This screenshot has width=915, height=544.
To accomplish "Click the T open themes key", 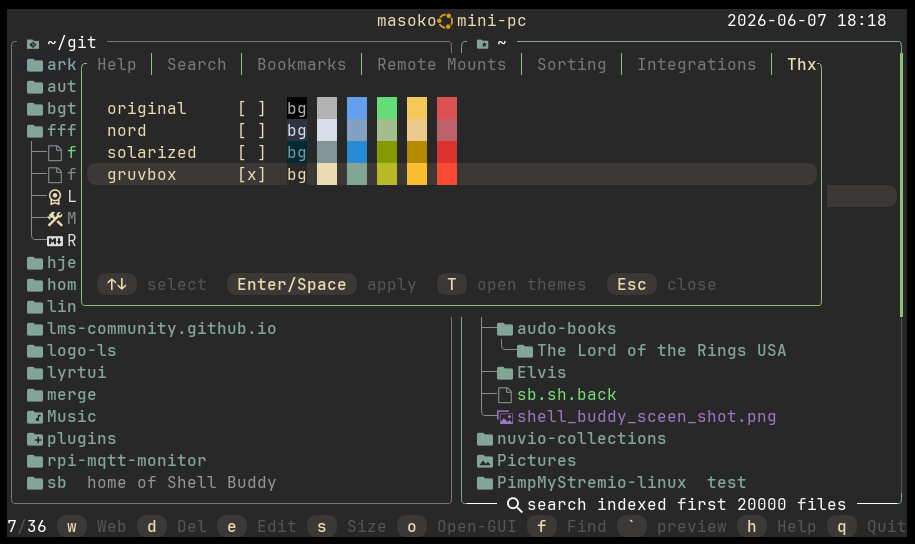I will [452, 284].
